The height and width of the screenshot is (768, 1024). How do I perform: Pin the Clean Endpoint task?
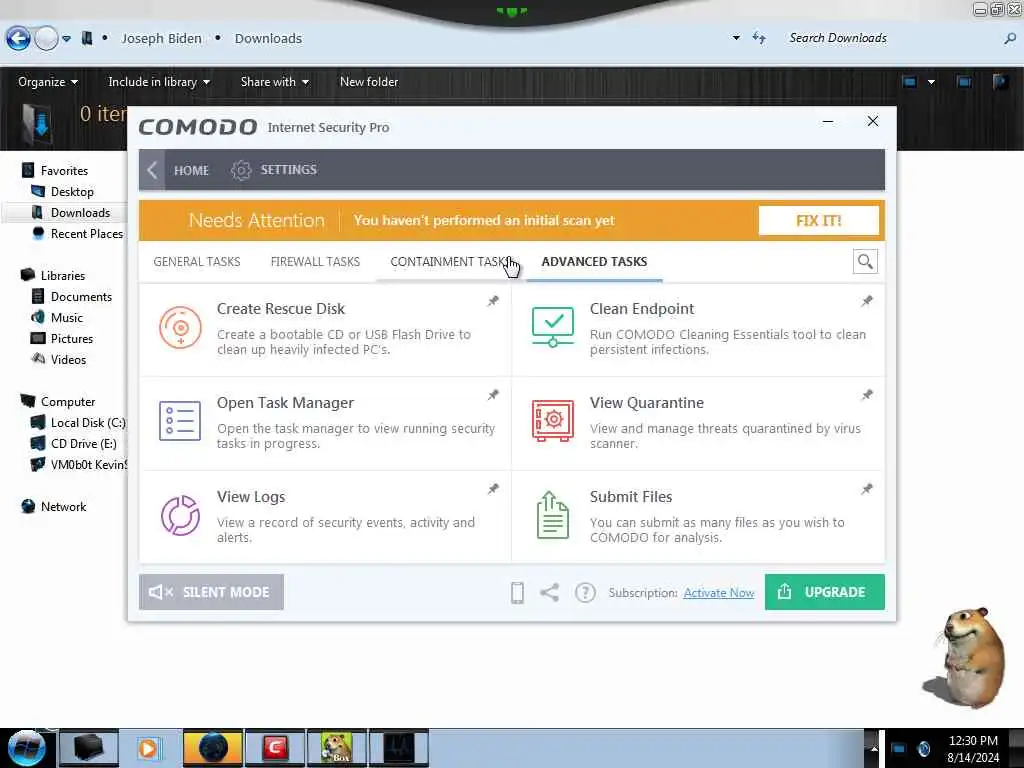click(867, 301)
